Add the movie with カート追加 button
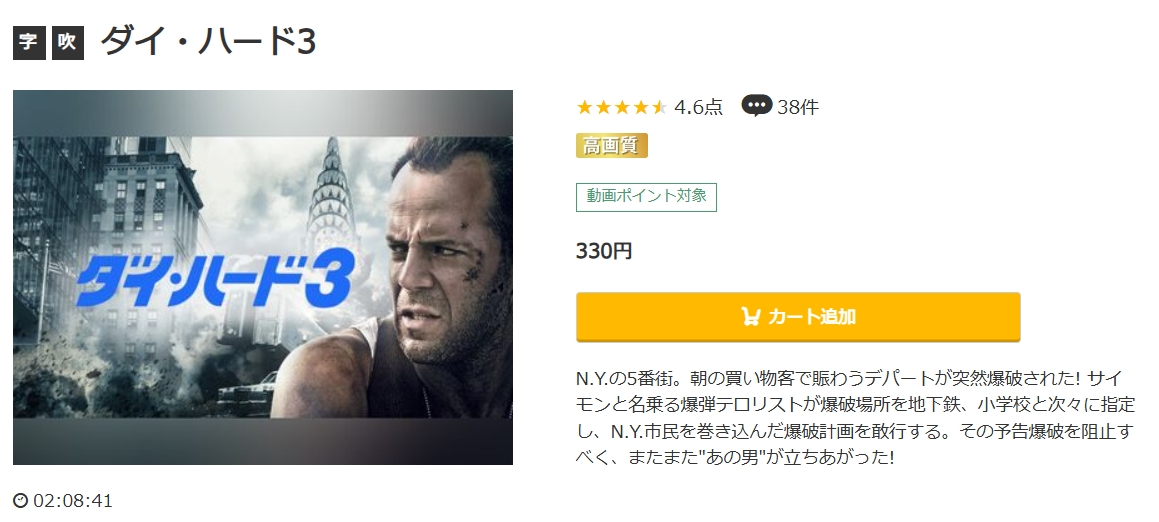The height and width of the screenshot is (522, 1159). tap(798, 316)
